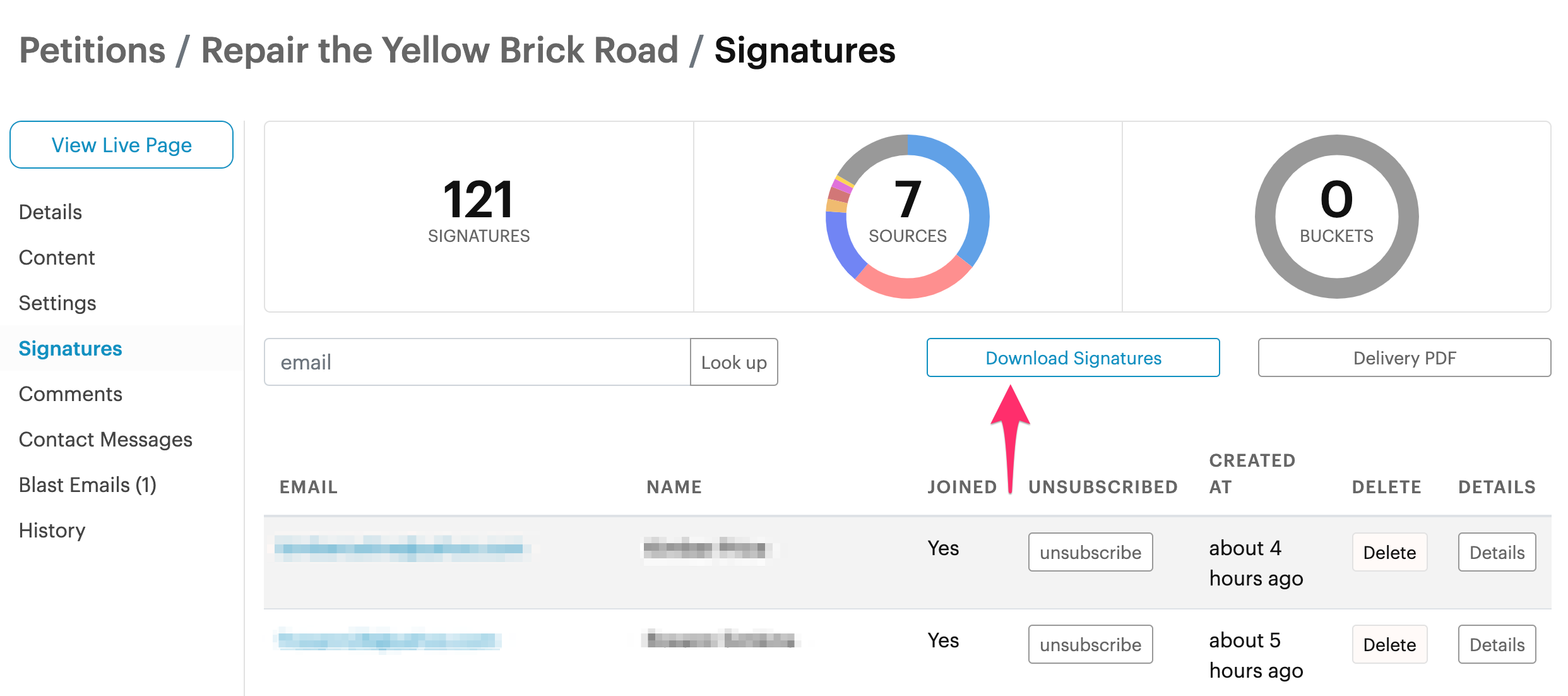1568x696 pixels.
Task: Go to Details in the sidebar
Action: [x=50, y=212]
